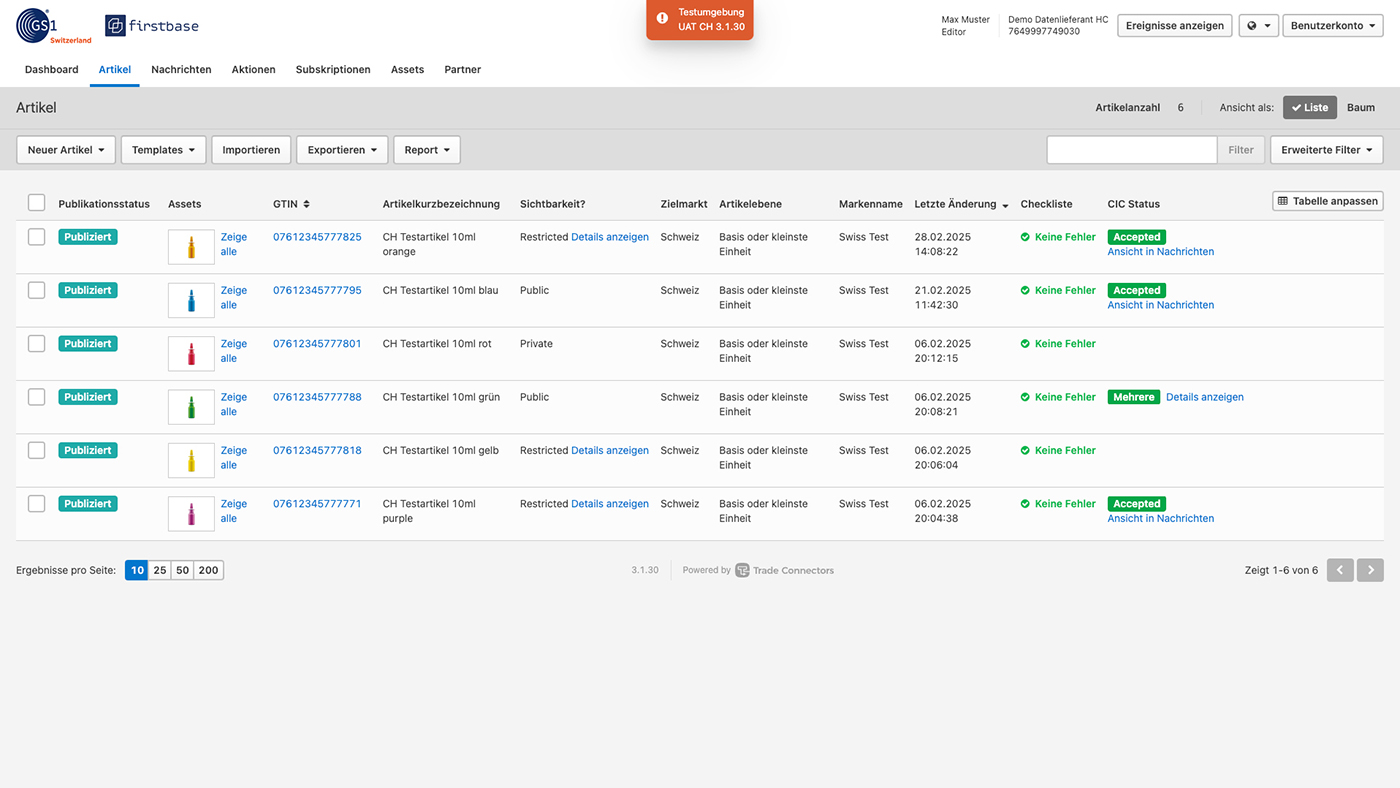Open the Aktionen tab
This screenshot has width=1400, height=788.
click(254, 70)
